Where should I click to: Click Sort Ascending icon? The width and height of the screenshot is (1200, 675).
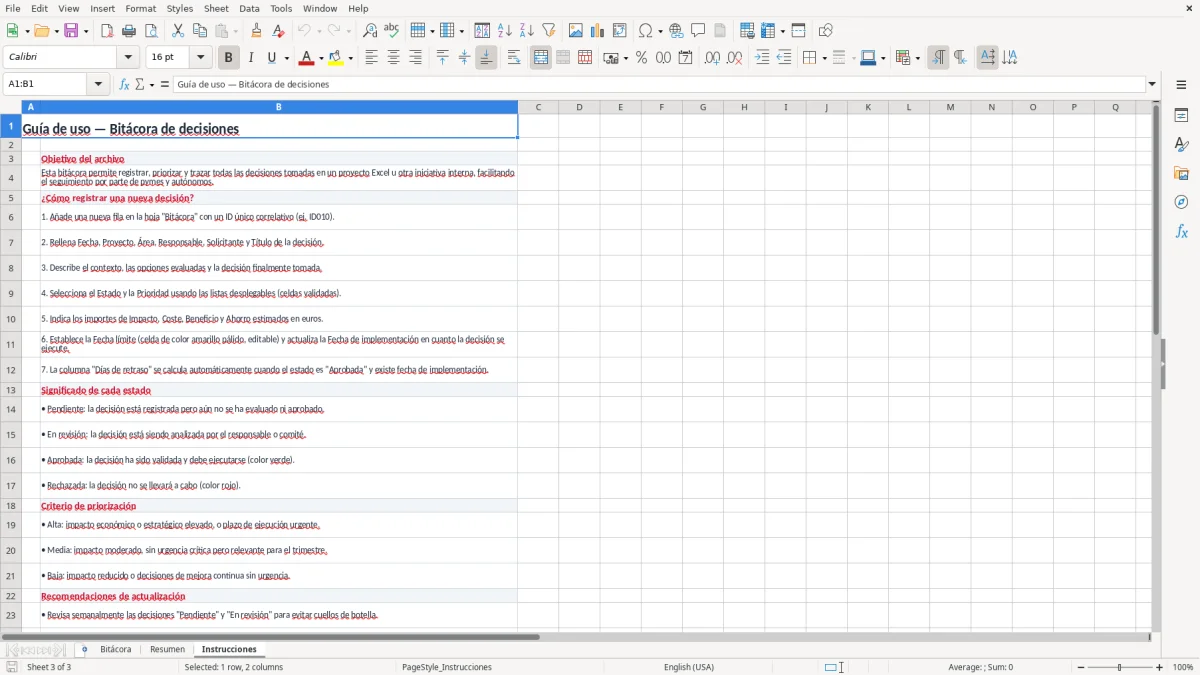coord(504,31)
